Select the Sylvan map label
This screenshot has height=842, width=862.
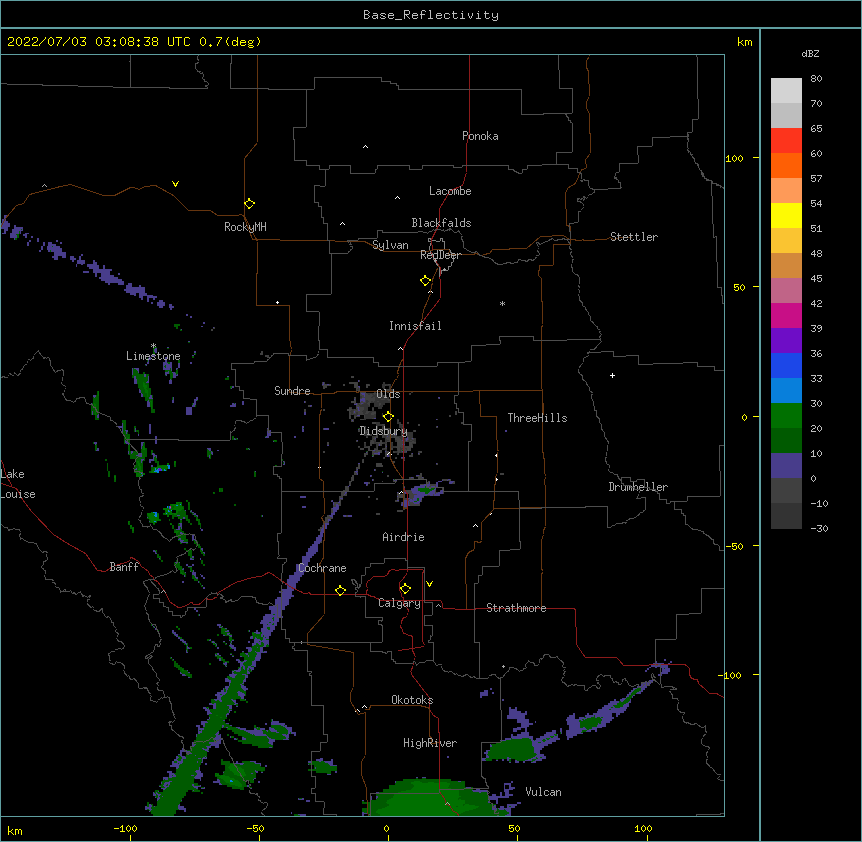390,245
